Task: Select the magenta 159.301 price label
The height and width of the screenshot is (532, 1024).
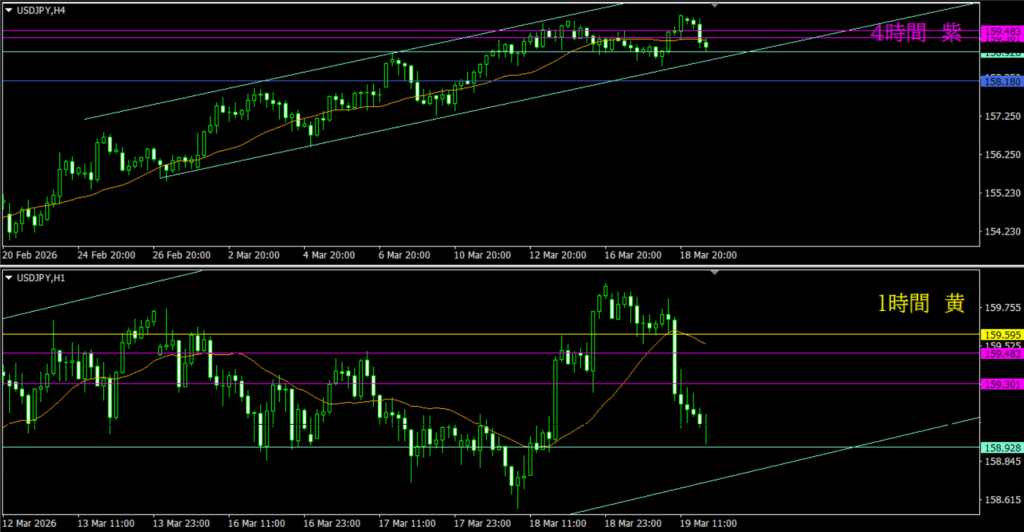Action: point(1001,384)
